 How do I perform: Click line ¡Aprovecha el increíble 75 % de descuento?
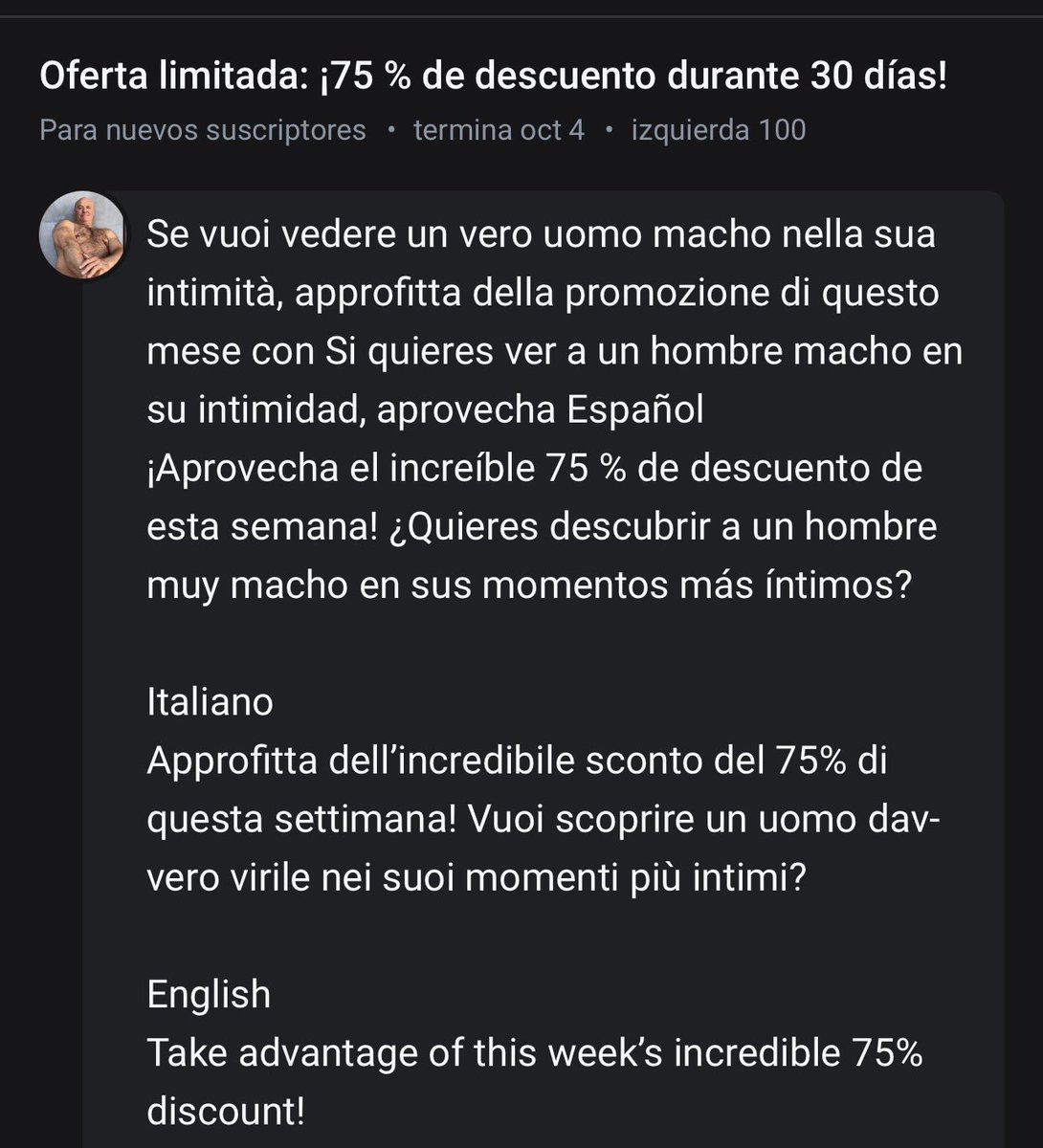coord(535,469)
